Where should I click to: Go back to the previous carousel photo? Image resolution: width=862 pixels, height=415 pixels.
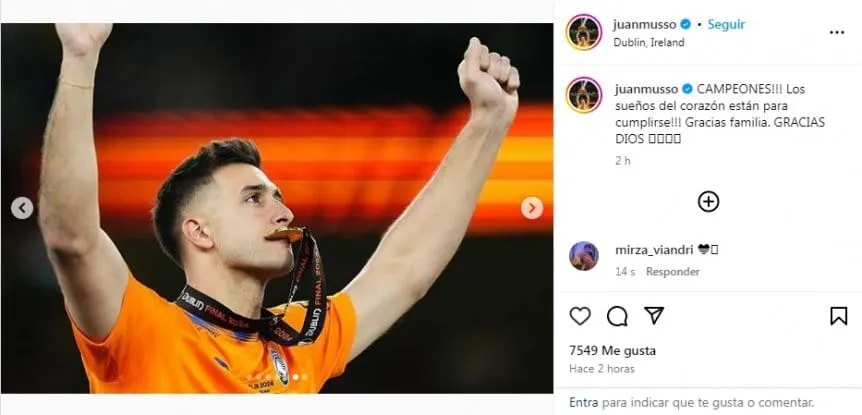[22, 208]
